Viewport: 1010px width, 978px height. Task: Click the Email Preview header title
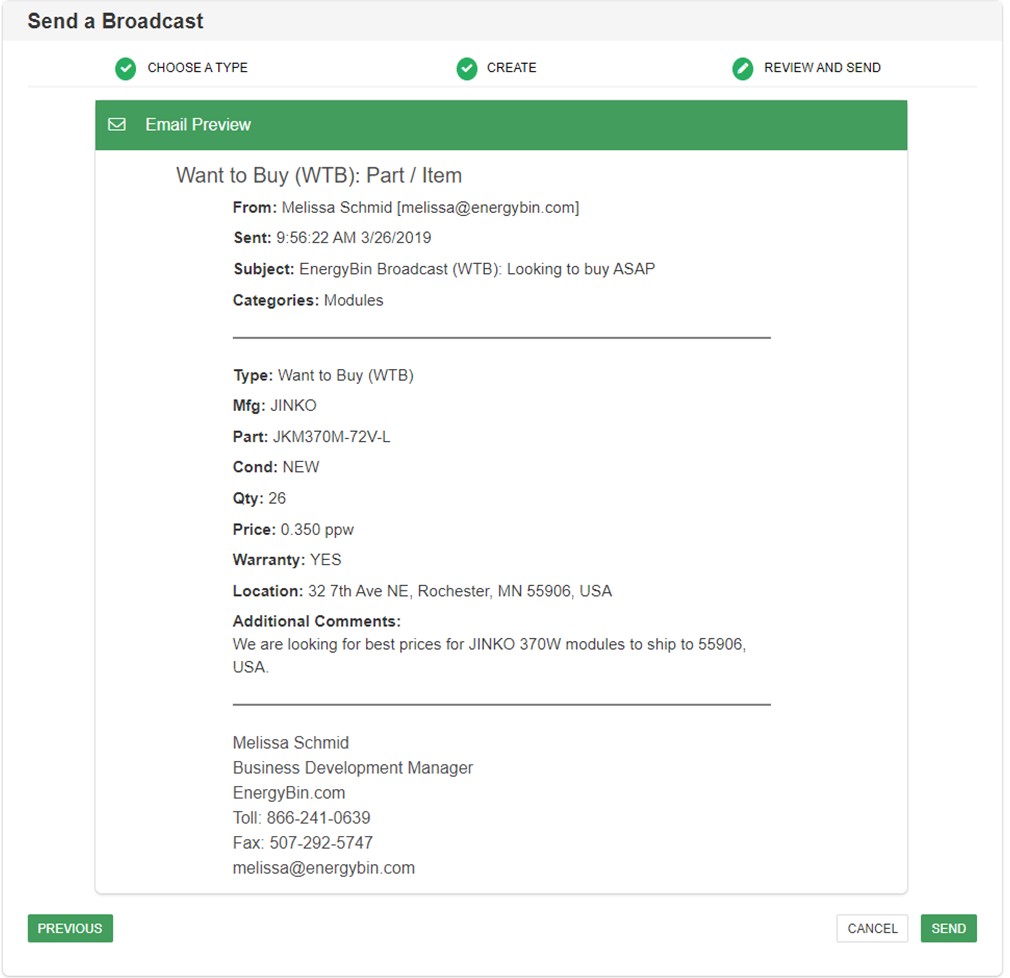198,125
